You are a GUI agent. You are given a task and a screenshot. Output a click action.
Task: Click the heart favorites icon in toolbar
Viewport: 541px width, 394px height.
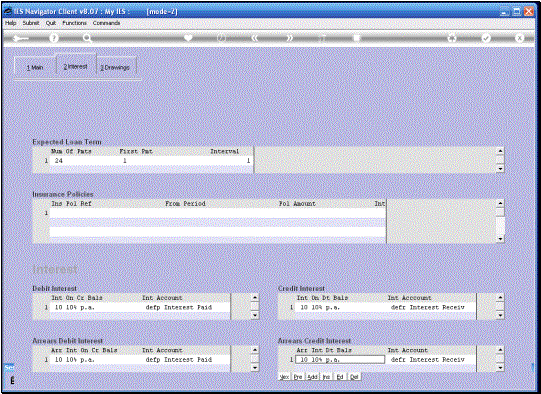click(188, 38)
